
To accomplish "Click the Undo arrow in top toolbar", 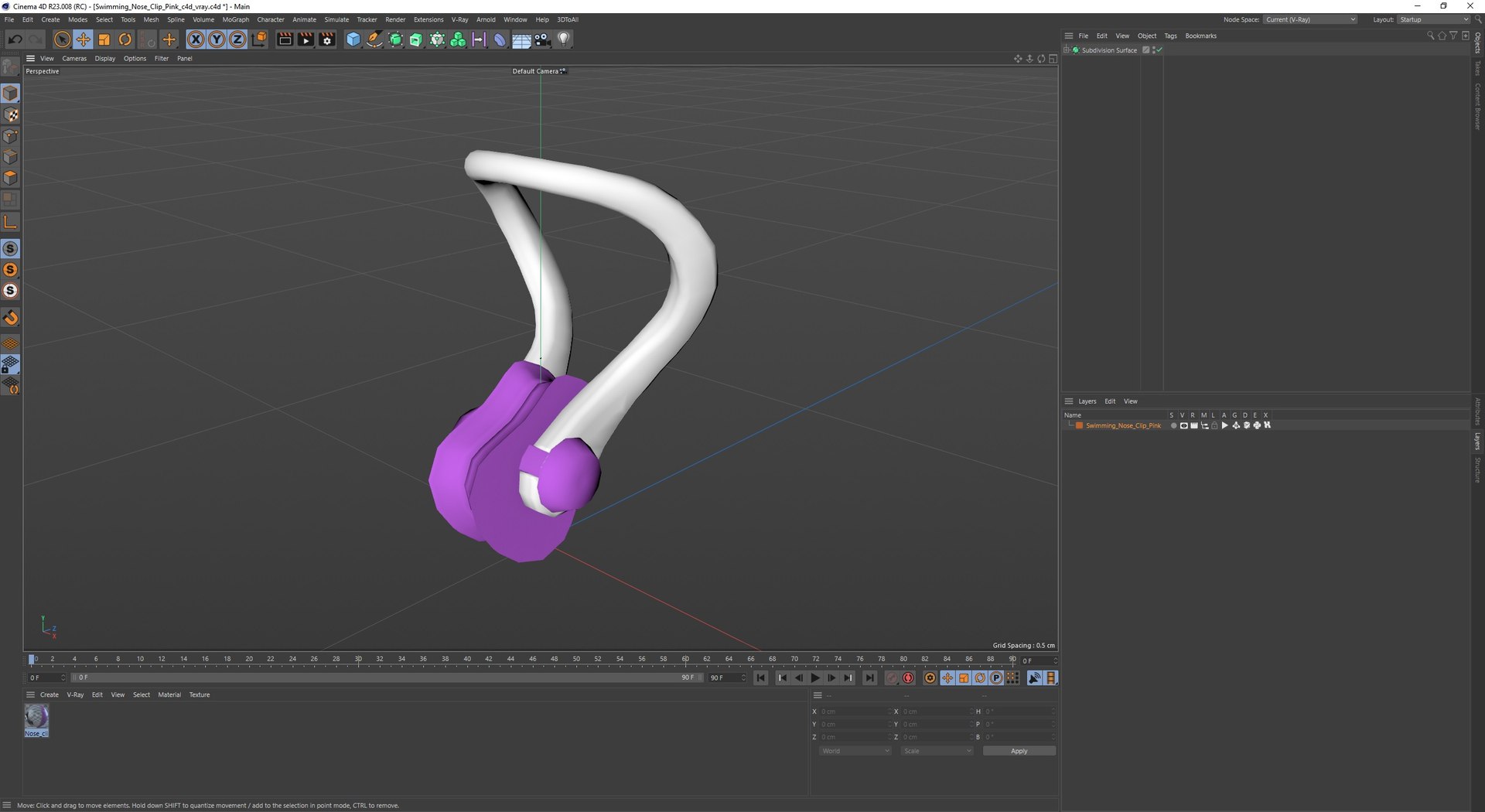I will click(15, 39).
